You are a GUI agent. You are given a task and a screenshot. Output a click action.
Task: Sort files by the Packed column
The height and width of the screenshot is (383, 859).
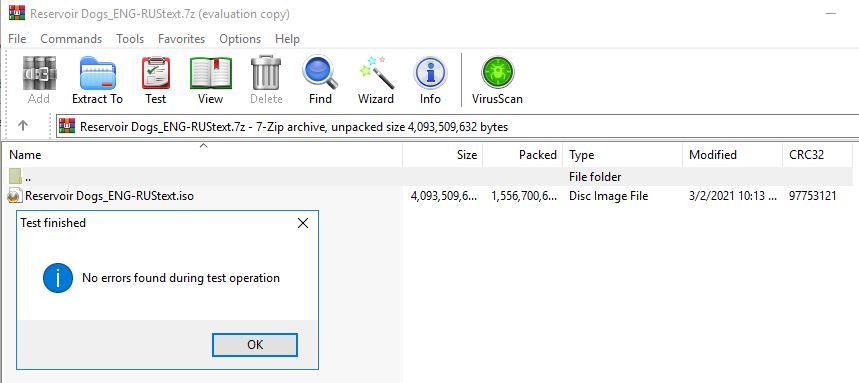coord(522,155)
